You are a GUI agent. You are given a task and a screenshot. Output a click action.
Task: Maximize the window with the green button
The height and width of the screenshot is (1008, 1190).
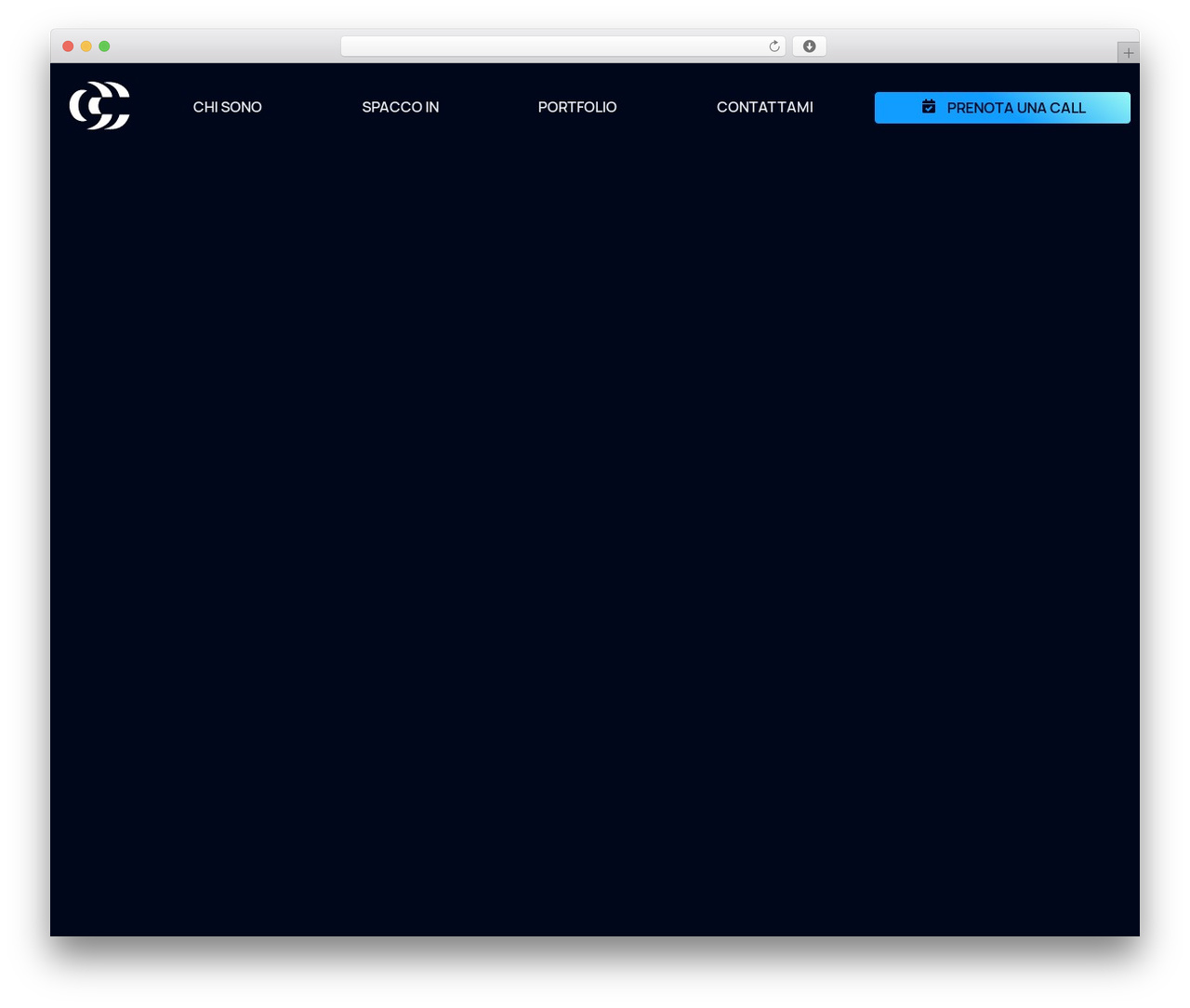[x=104, y=46]
